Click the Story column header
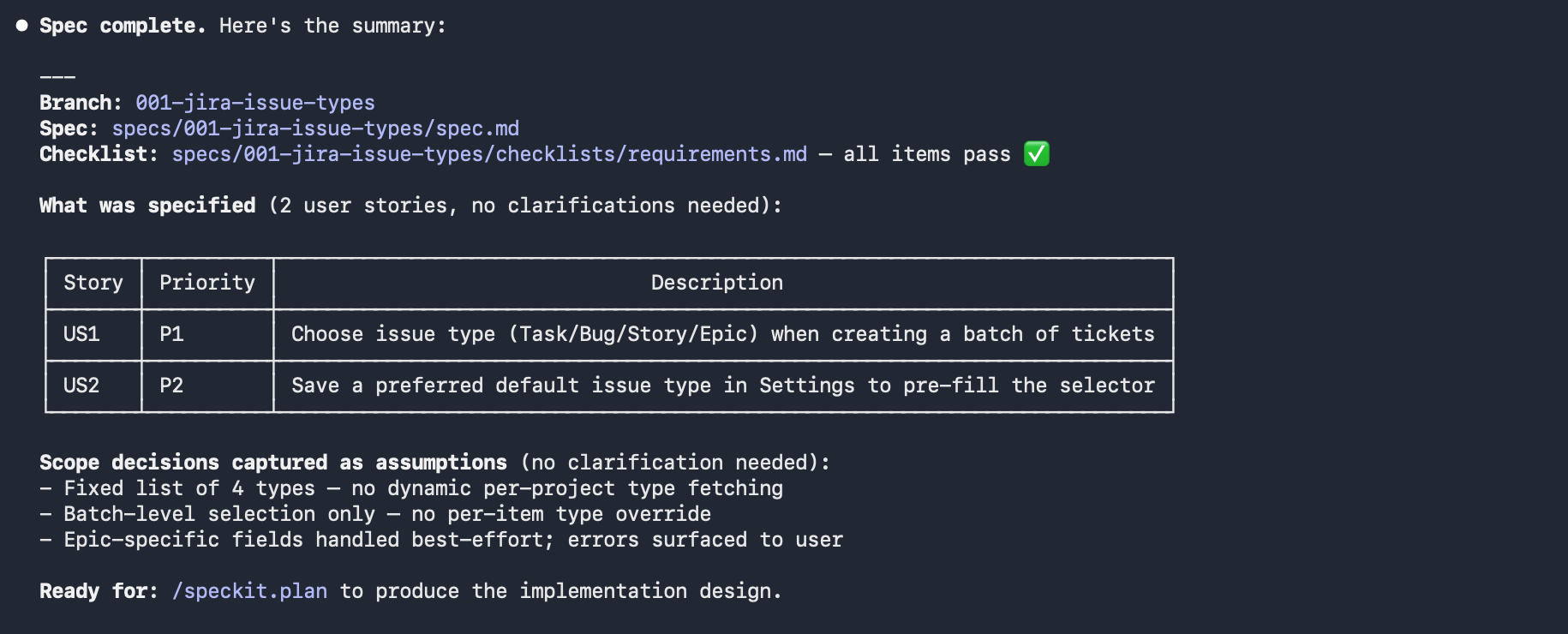Screen dimensions: 1568x634 coord(93,283)
